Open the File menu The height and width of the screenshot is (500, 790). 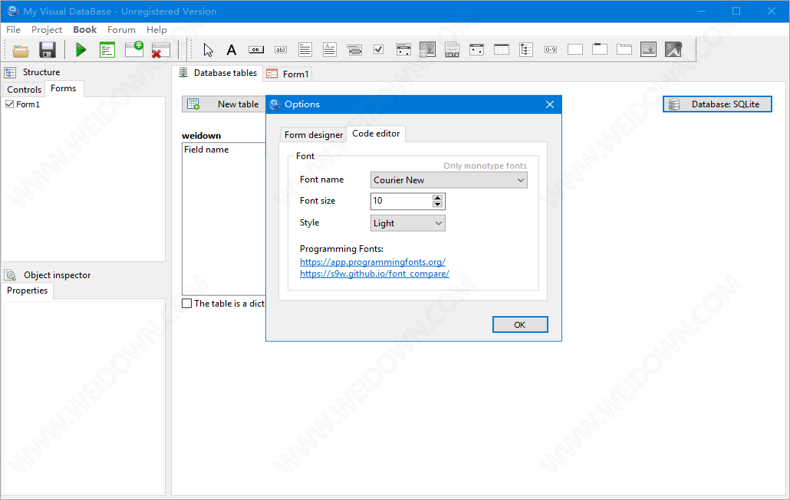point(13,30)
